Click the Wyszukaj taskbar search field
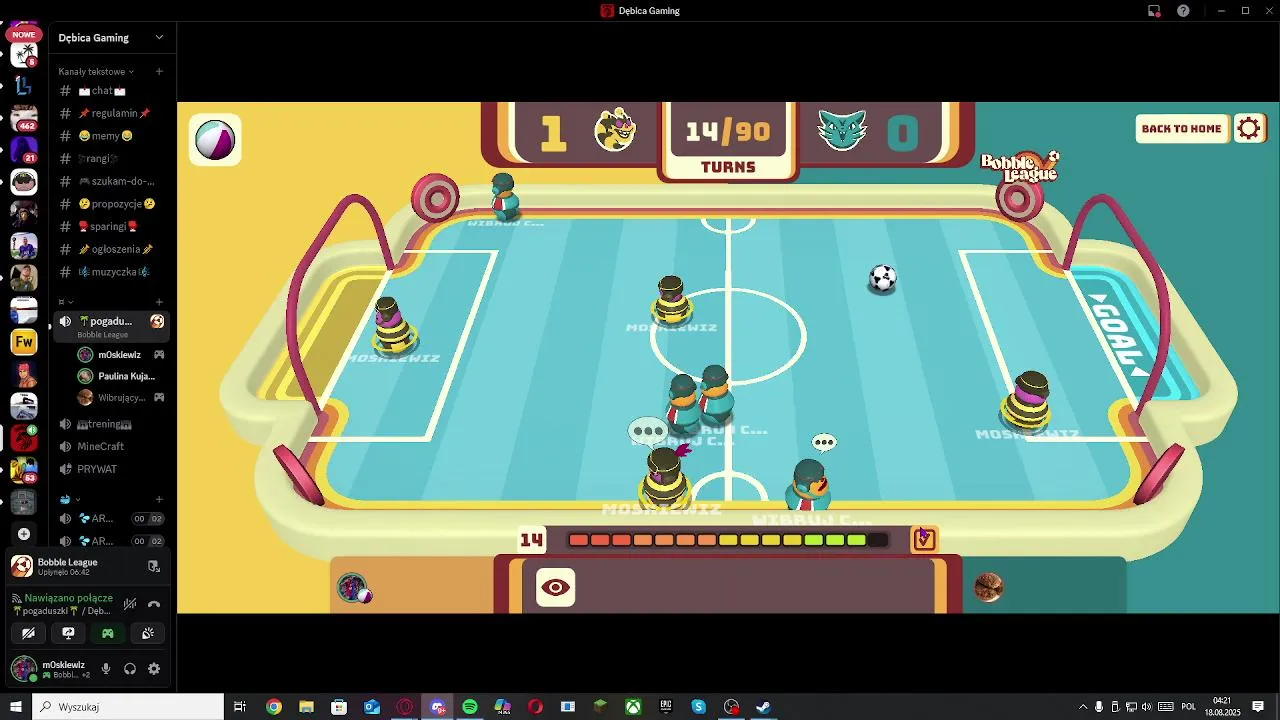Screen dimensions: 1280x720 (x=127, y=707)
